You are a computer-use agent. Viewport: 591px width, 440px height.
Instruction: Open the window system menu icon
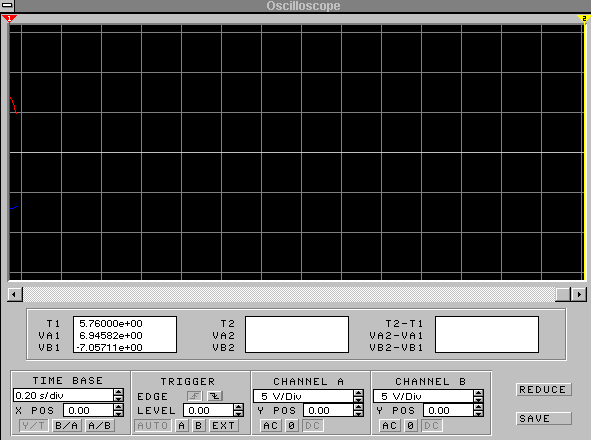pos(7,6)
